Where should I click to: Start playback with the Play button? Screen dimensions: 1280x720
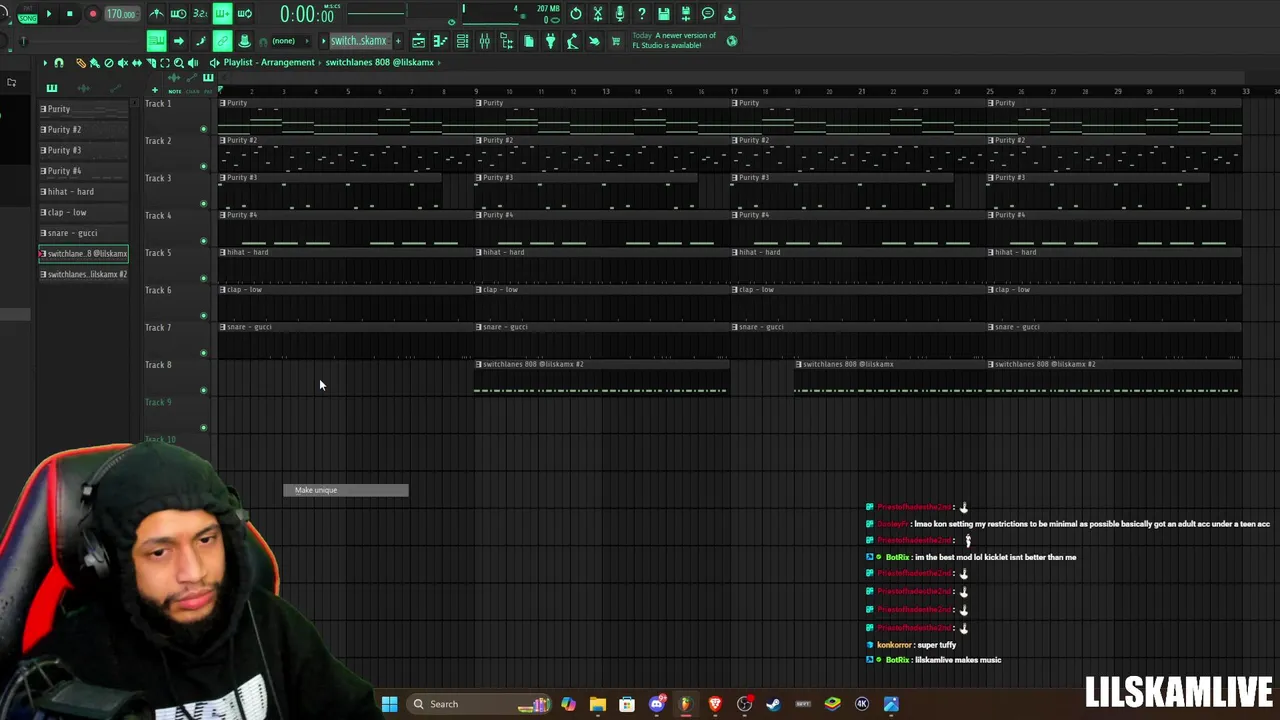tap(49, 14)
